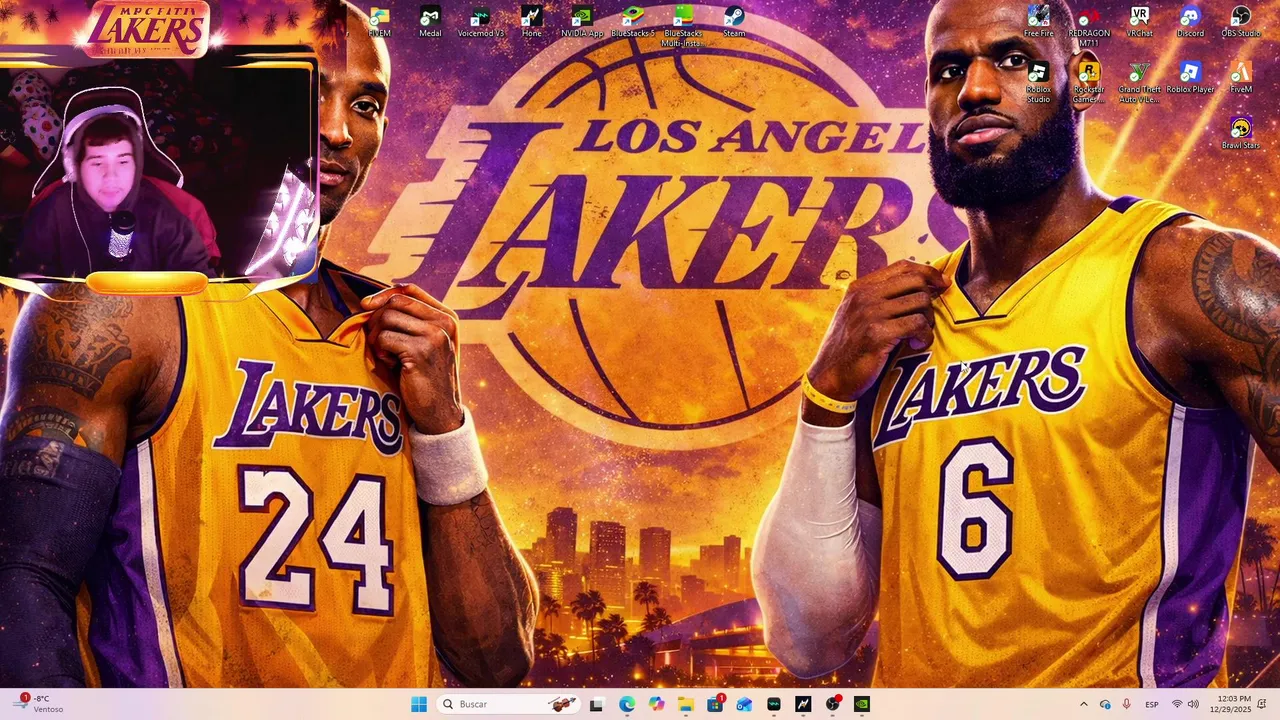This screenshot has height=720, width=1280.
Task: Click the Buscar taskbar search box
Action: pyautogui.click(x=508, y=704)
